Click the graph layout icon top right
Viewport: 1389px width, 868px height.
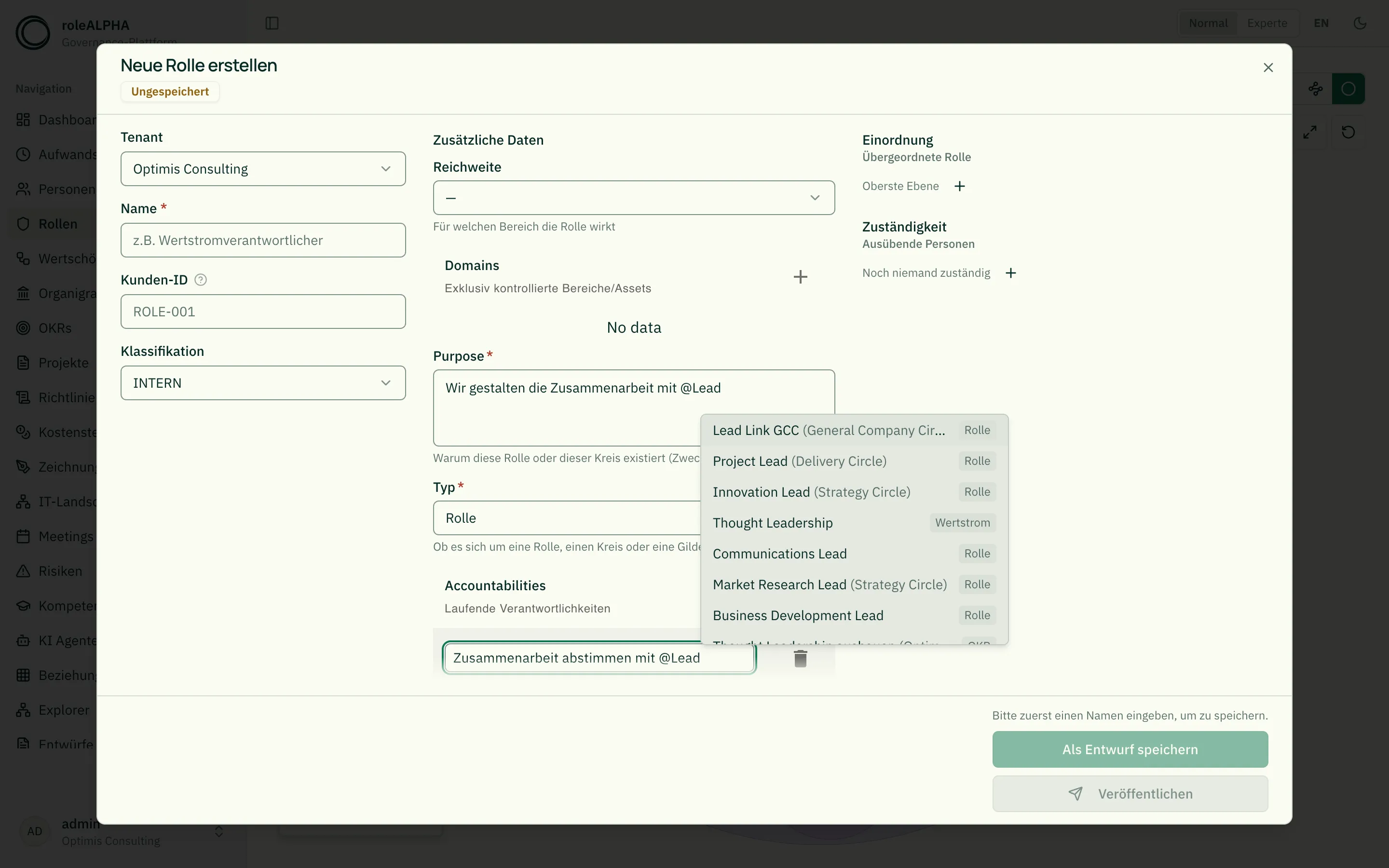1315,89
